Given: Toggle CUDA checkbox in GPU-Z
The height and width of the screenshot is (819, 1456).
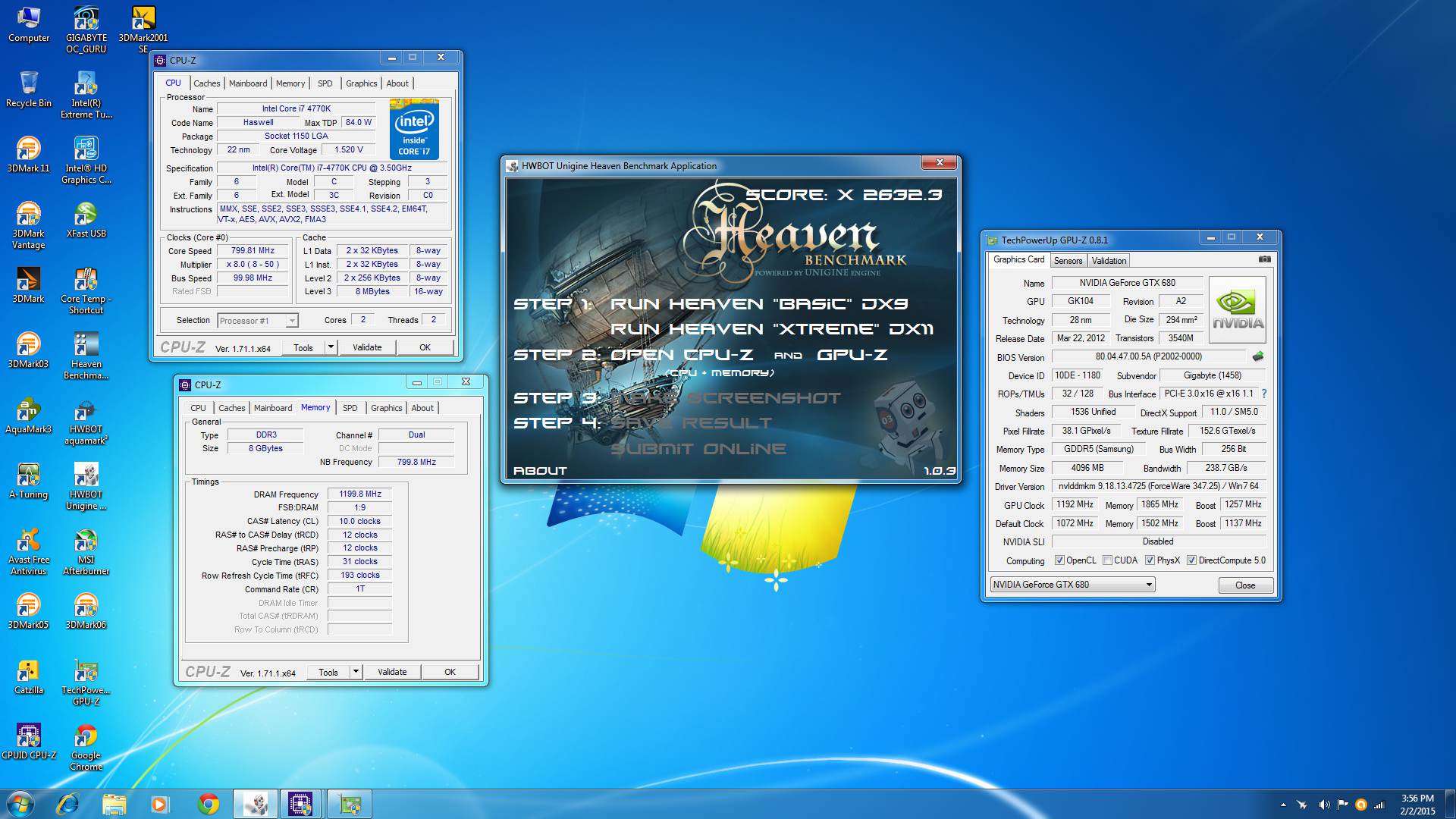Looking at the screenshot, I should coord(1107,560).
